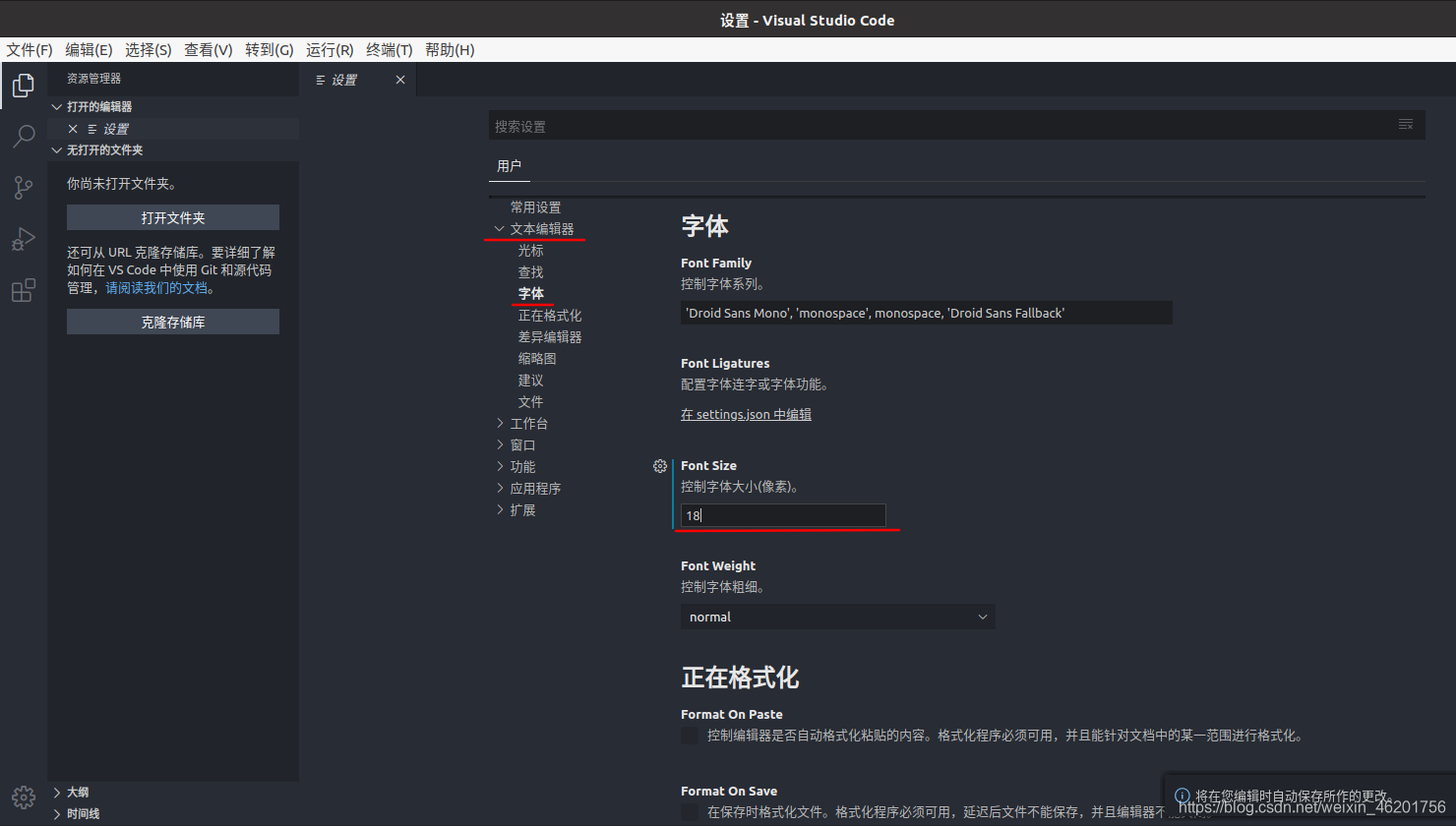Viewport: 1456px width, 826px height.
Task: Open the 帮助(H) menu
Action: click(450, 49)
